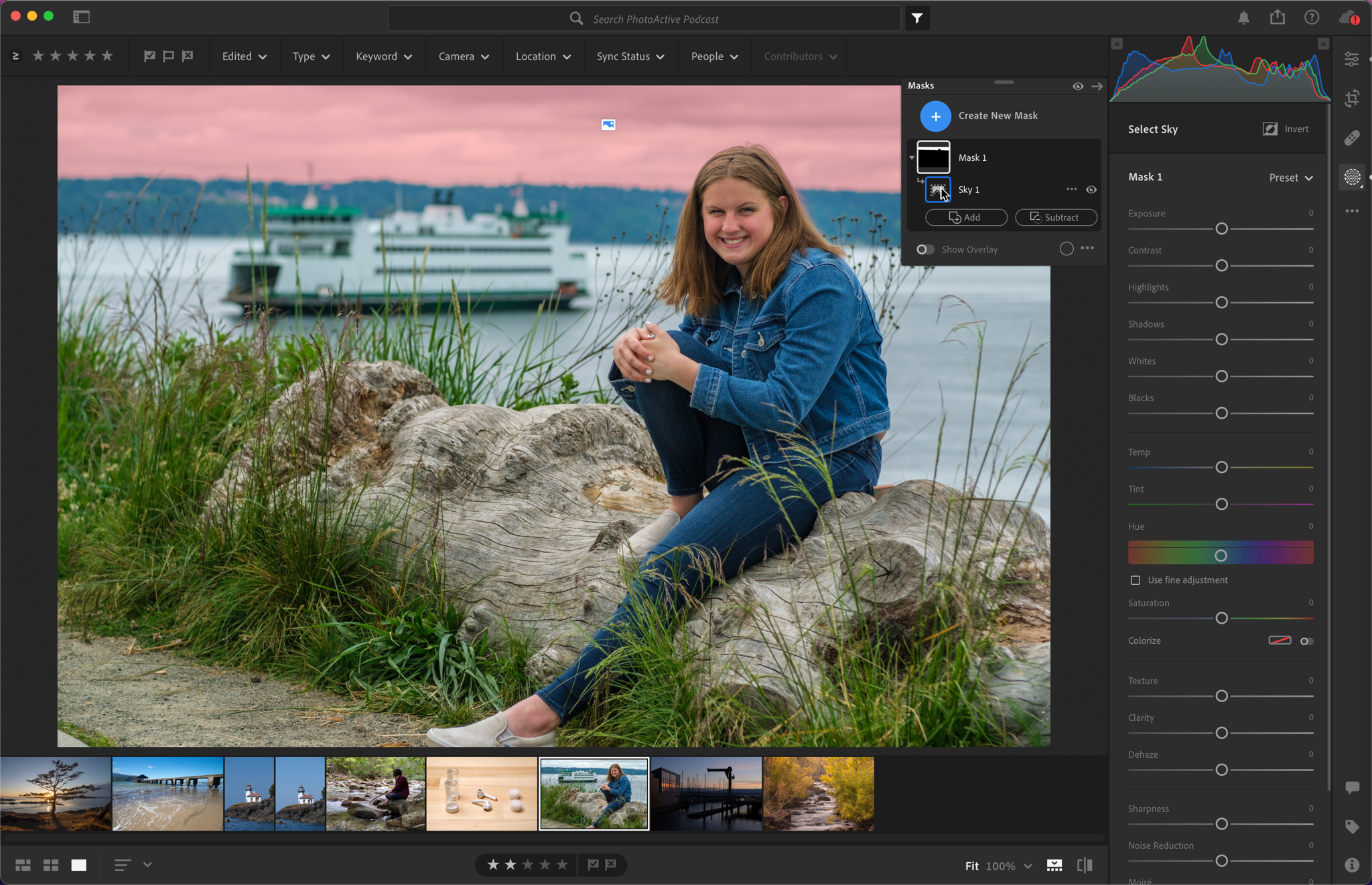1372x885 pixels.
Task: Open zoom percentage dropdown chevron
Action: pyautogui.click(x=1028, y=866)
